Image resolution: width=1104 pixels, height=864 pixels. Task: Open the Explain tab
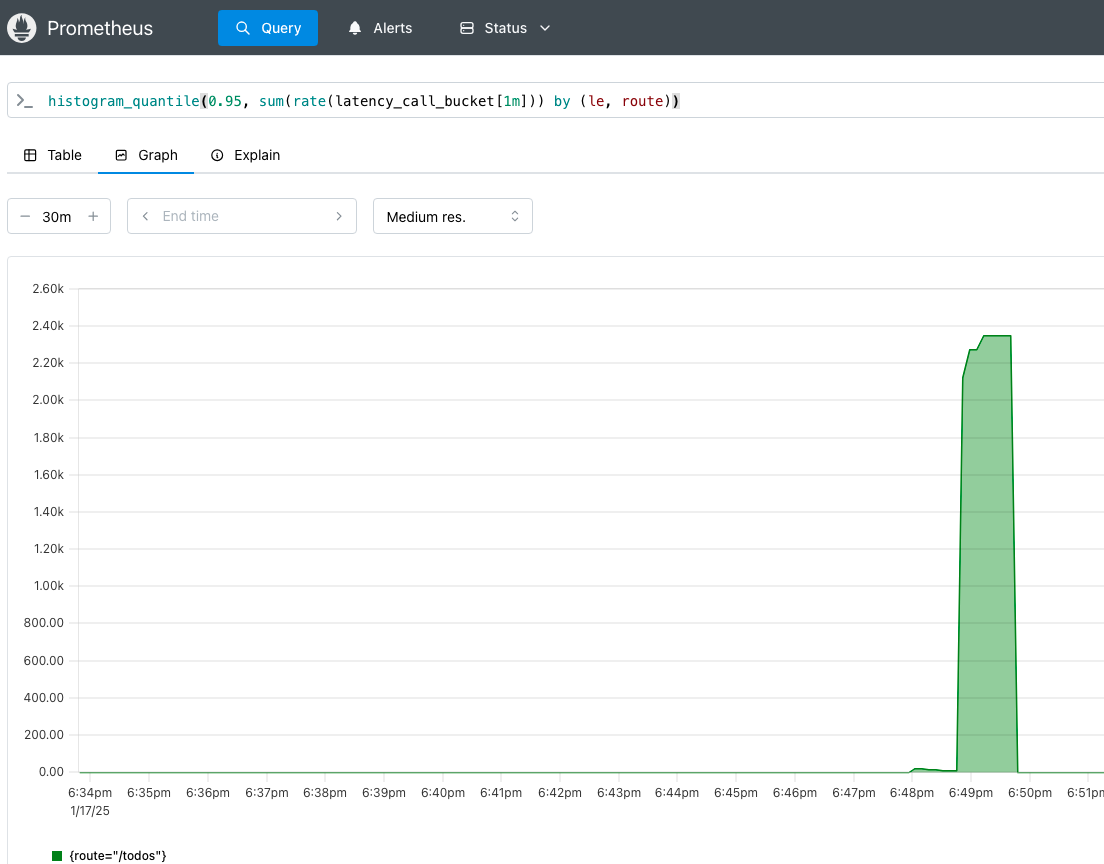(245, 155)
